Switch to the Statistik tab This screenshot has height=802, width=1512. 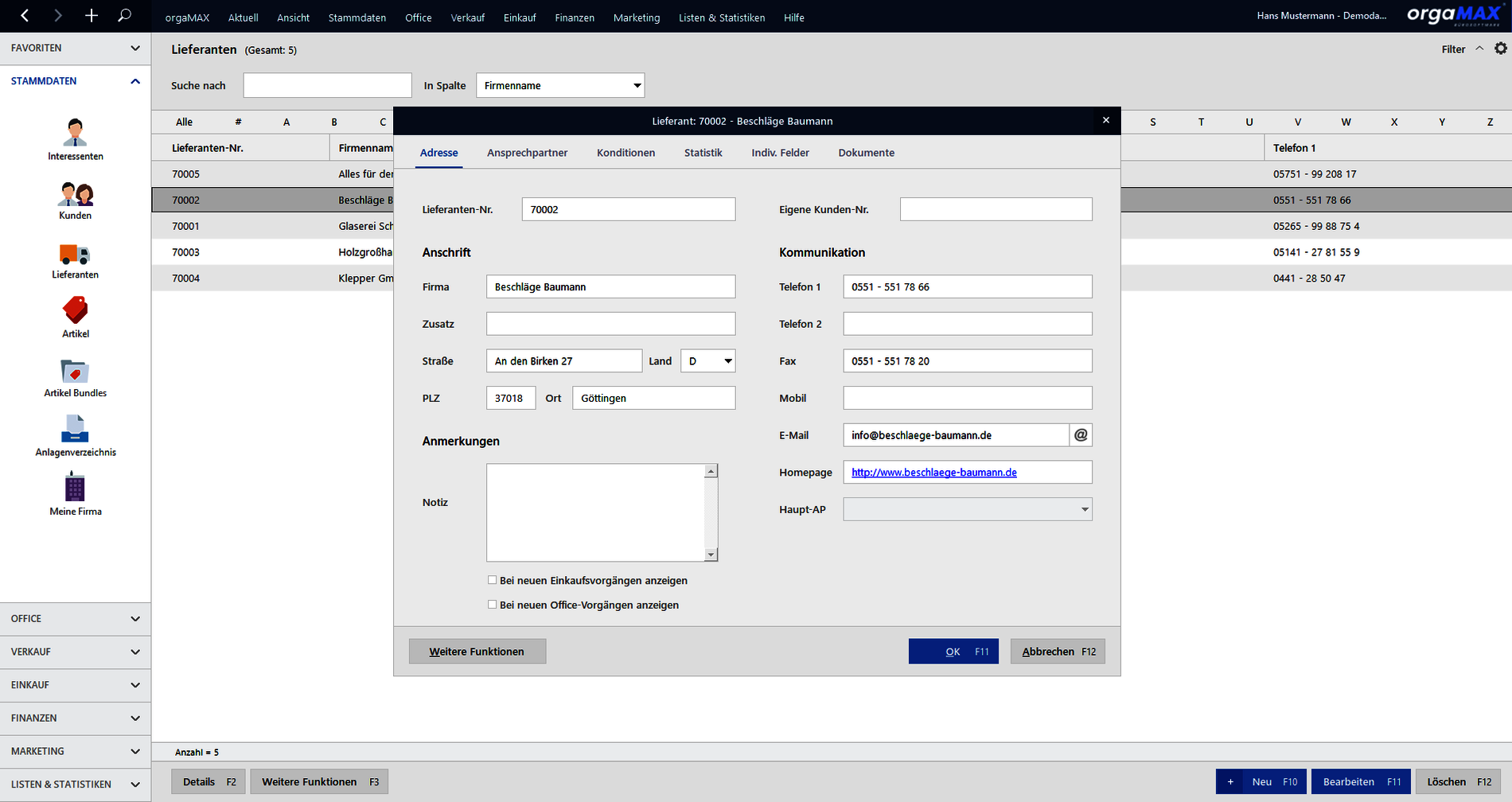(x=703, y=153)
